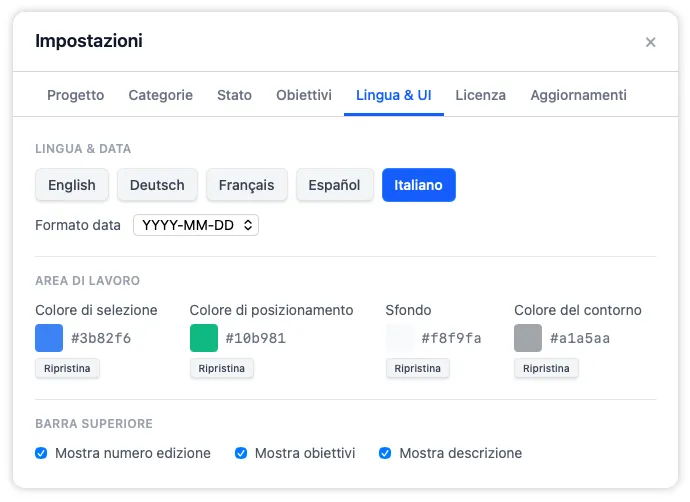Click the #3b82f6 hex value
Viewport: 690px width, 502px height.
point(101,338)
